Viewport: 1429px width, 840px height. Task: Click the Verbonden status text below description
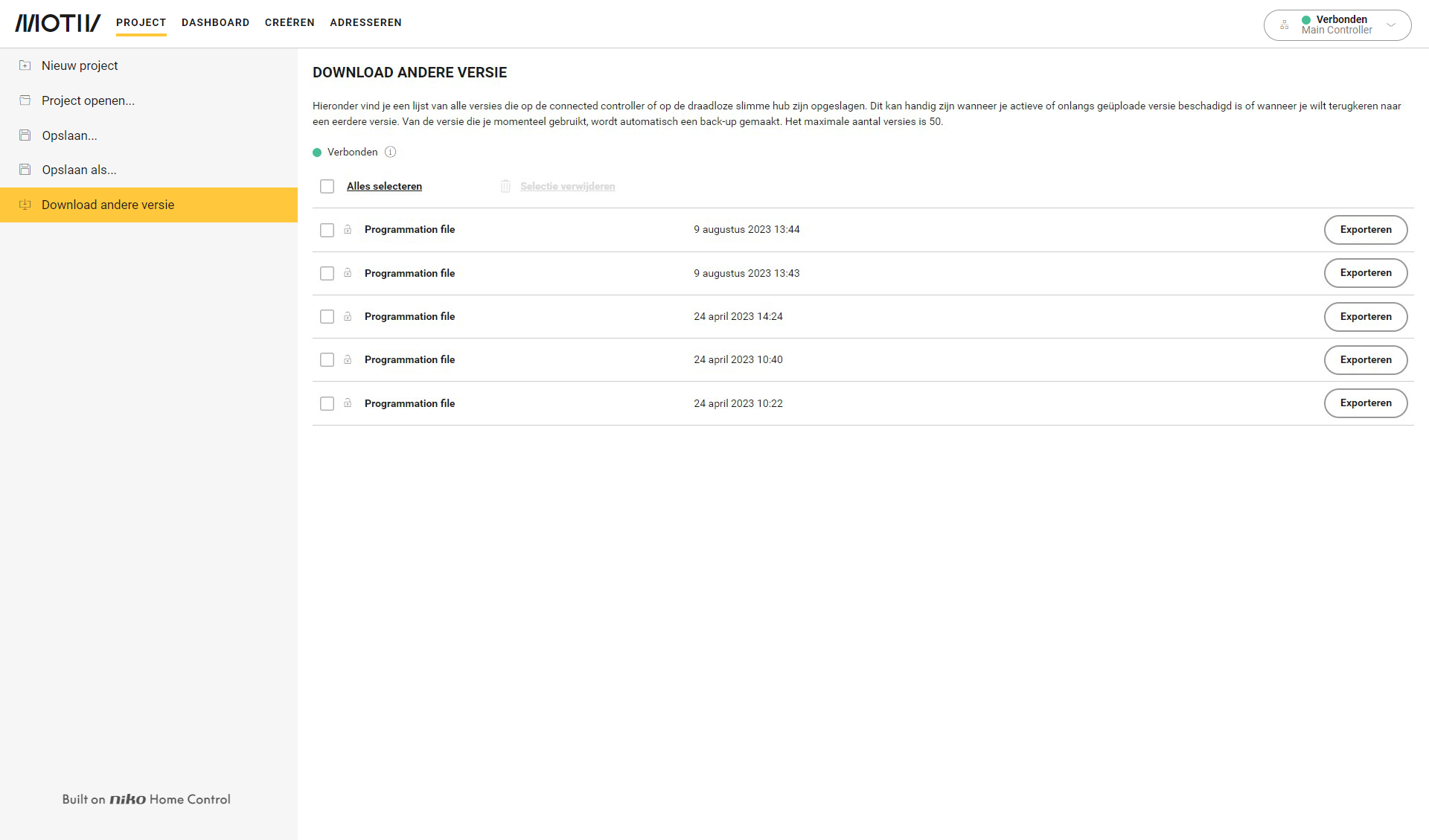[x=352, y=152]
